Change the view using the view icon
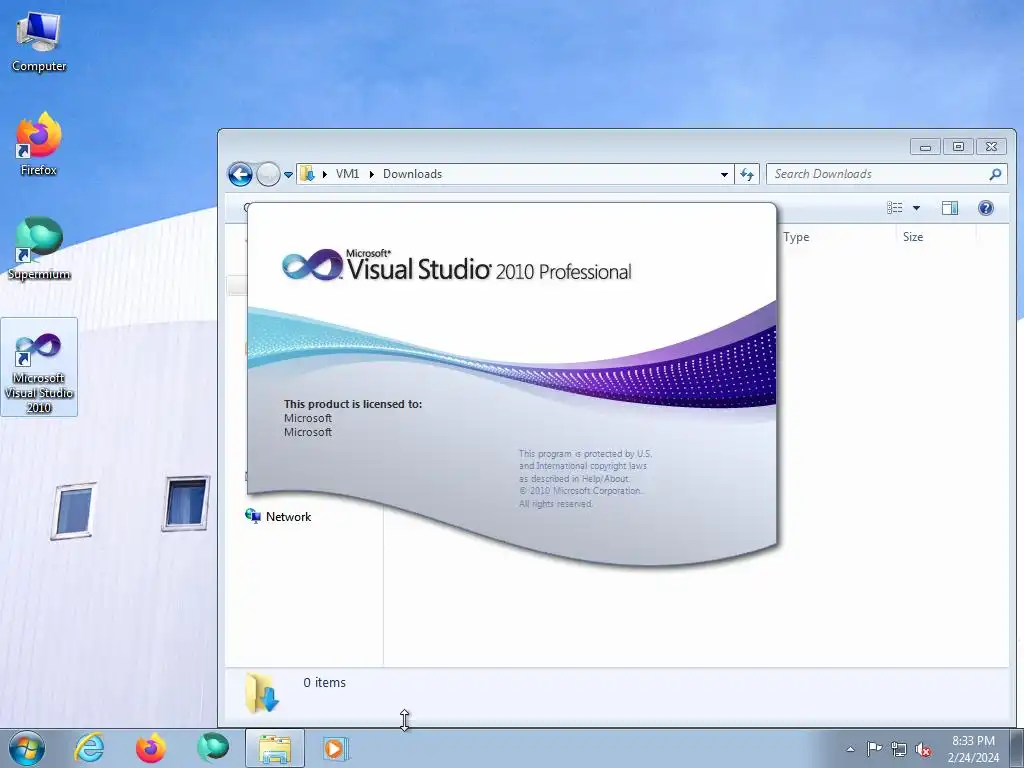Screen dimensions: 1024x768 [x=895, y=208]
